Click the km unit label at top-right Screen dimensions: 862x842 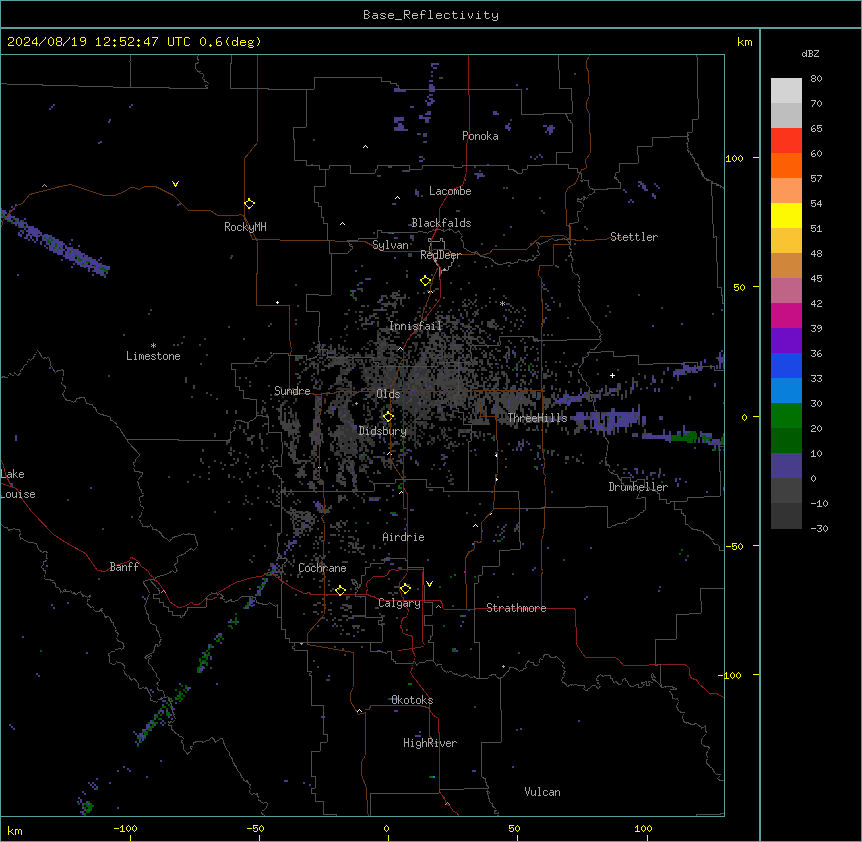745,42
